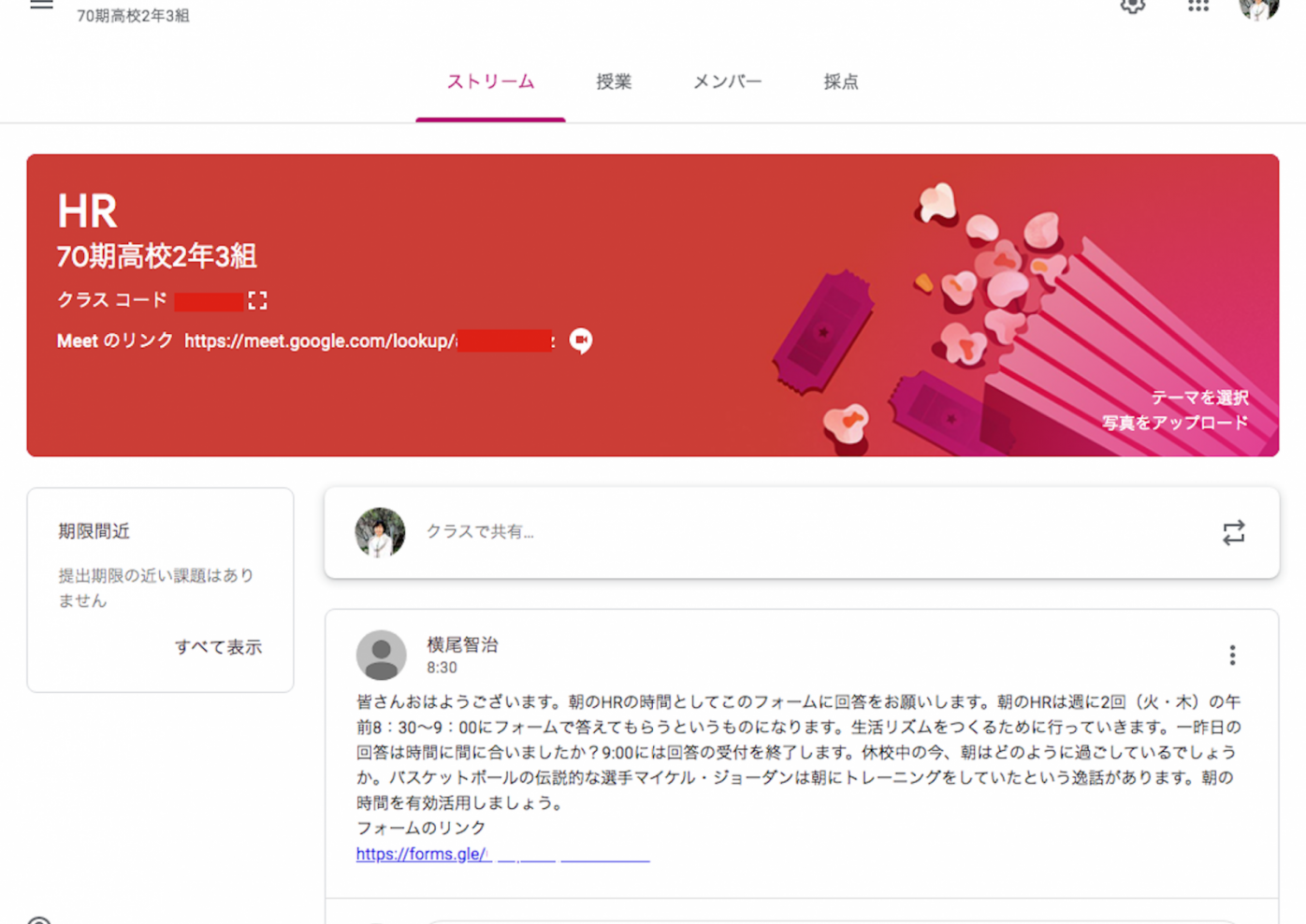The width and height of the screenshot is (1306, 924).
Task: Open the 採点 tab
Action: tap(840, 82)
